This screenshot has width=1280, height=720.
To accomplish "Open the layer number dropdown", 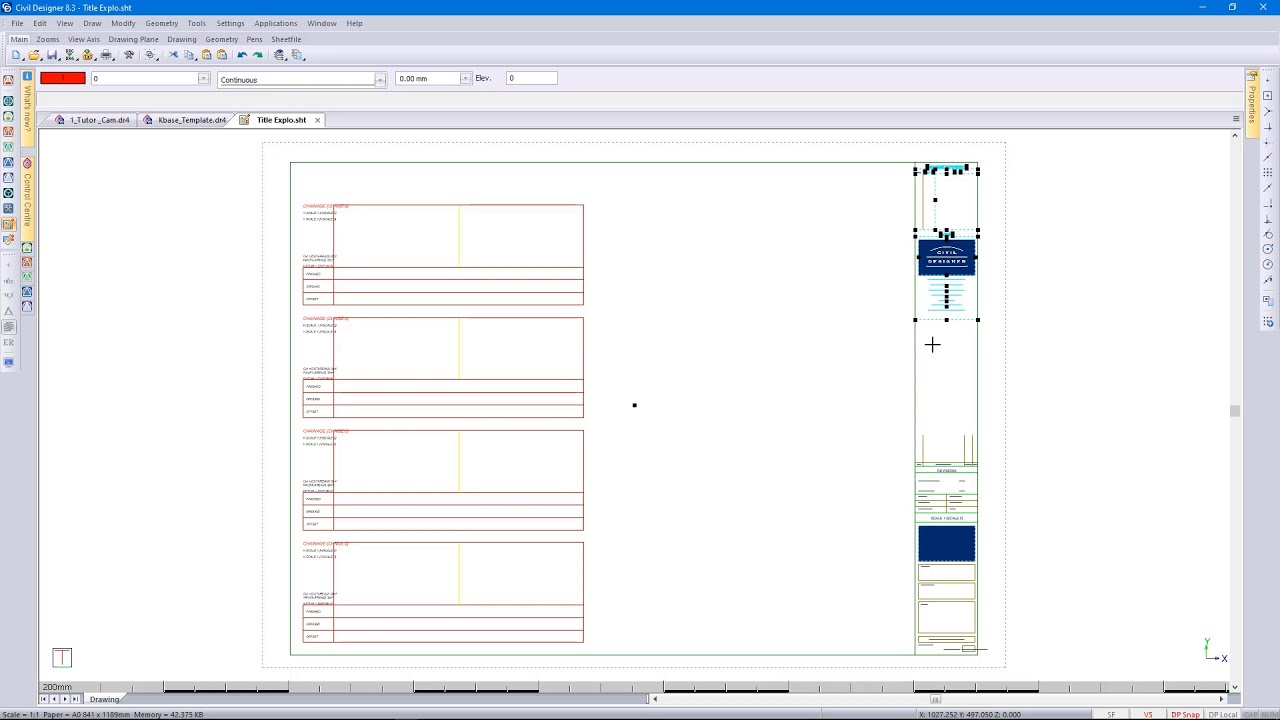I will 203,78.
